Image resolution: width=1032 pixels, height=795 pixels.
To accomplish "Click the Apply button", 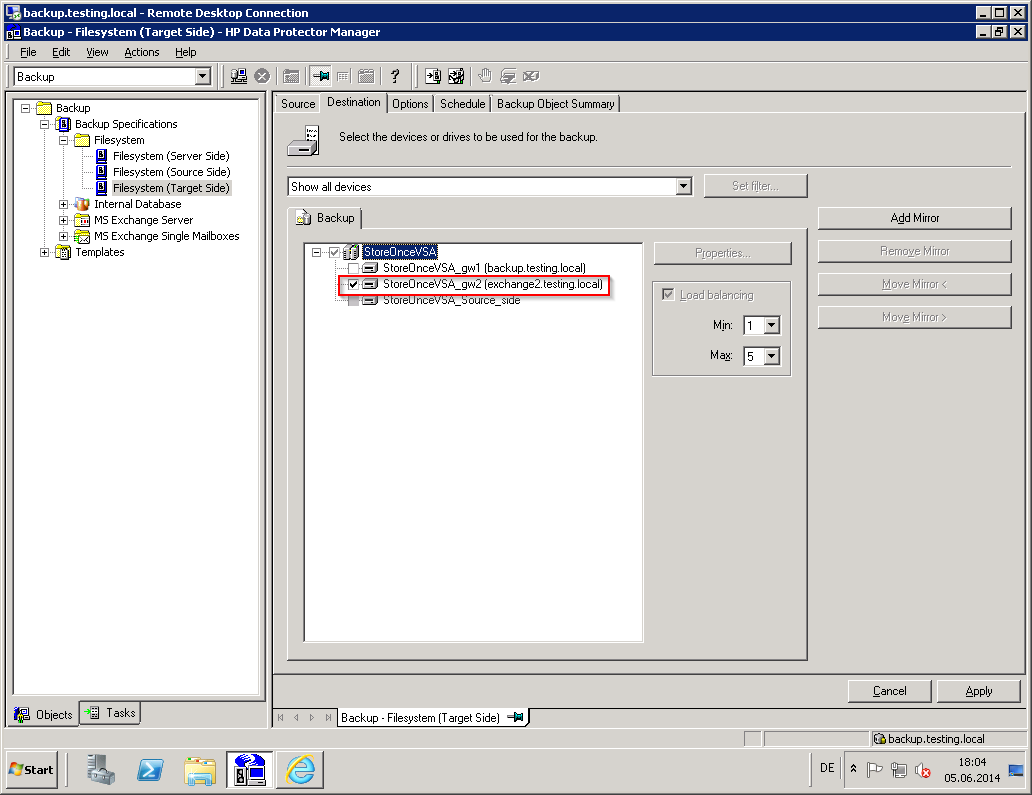I will click(979, 691).
